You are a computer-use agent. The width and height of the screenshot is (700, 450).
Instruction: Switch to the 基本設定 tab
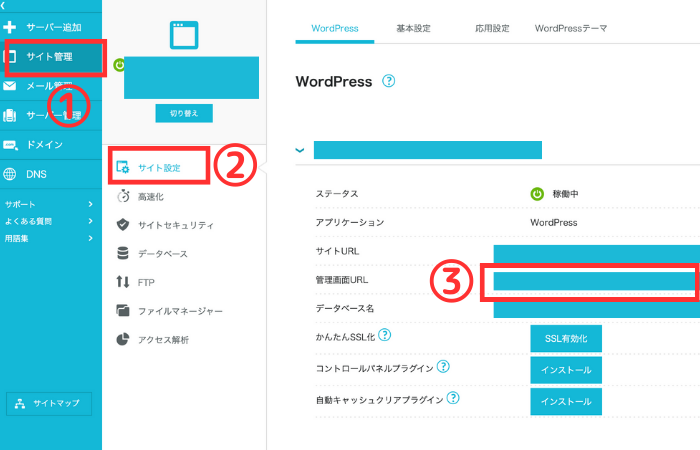413,29
